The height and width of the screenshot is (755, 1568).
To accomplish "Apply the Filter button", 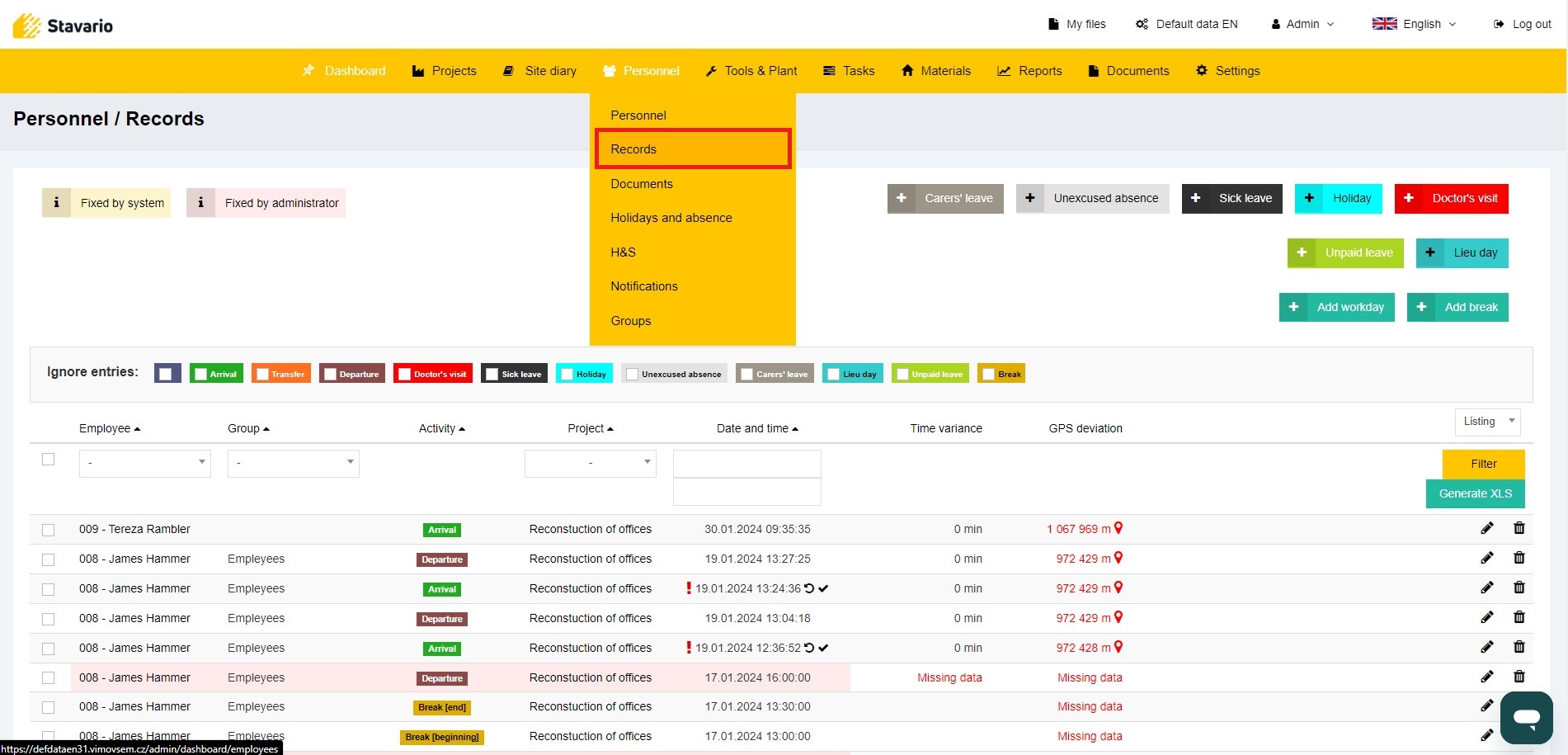I will (1484, 464).
